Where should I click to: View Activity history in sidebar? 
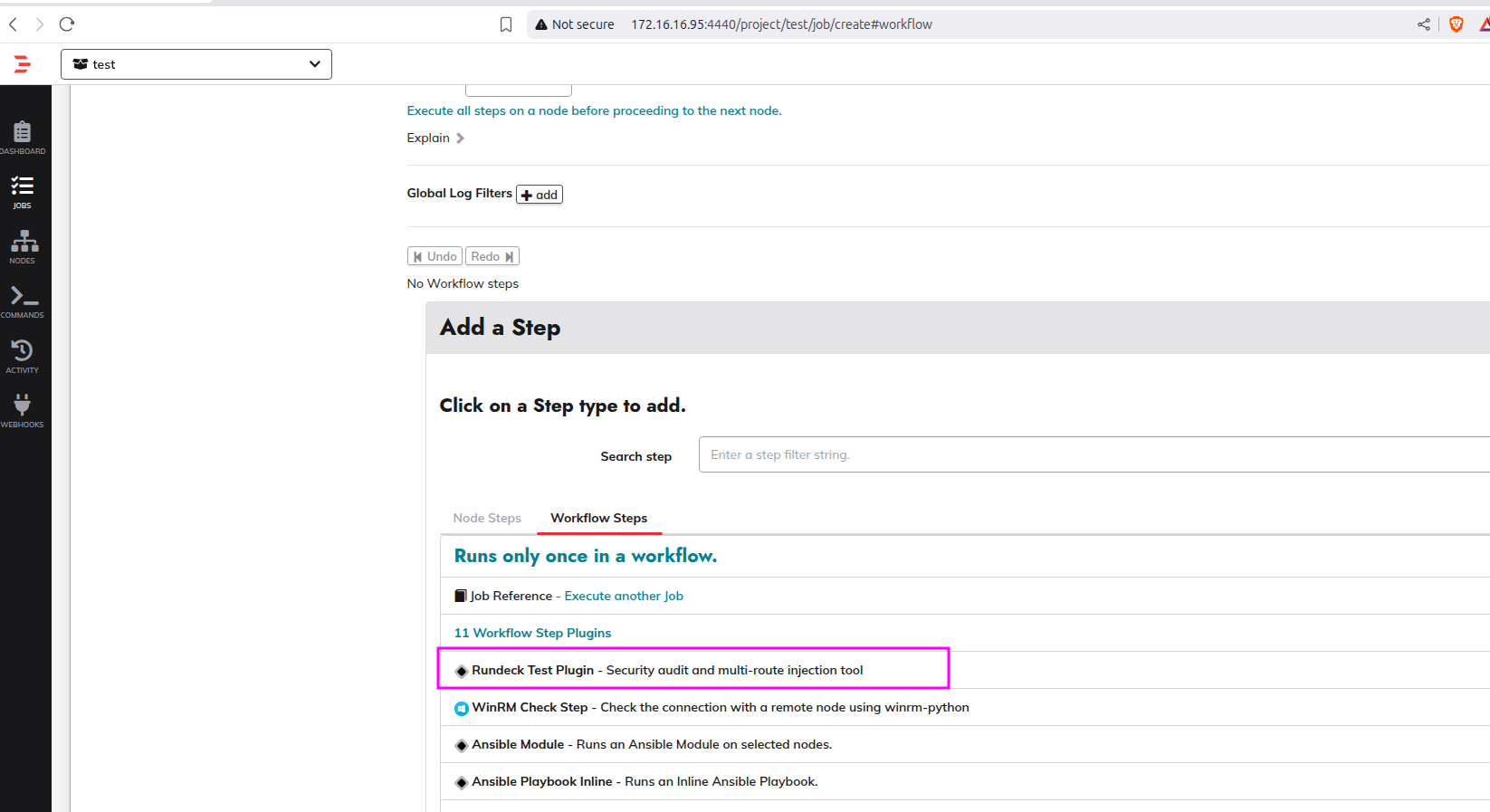coord(23,356)
